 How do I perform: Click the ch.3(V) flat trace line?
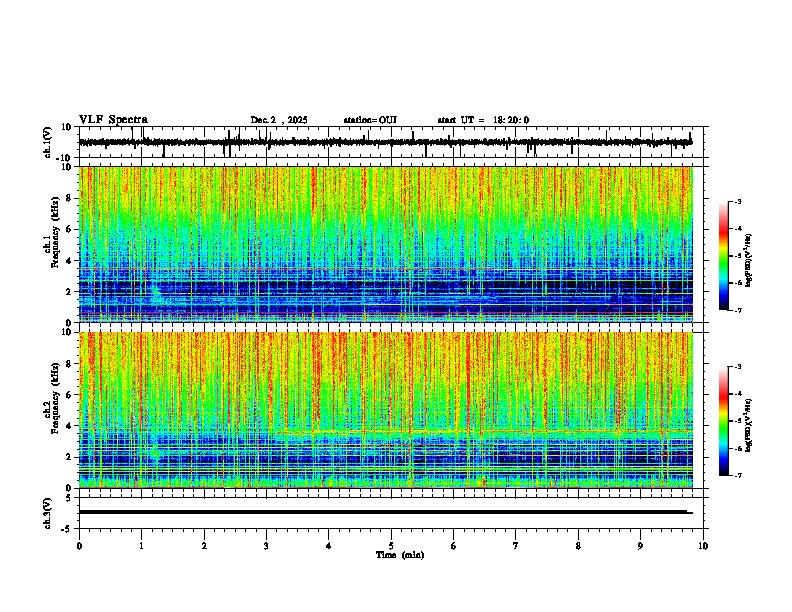pos(385,512)
